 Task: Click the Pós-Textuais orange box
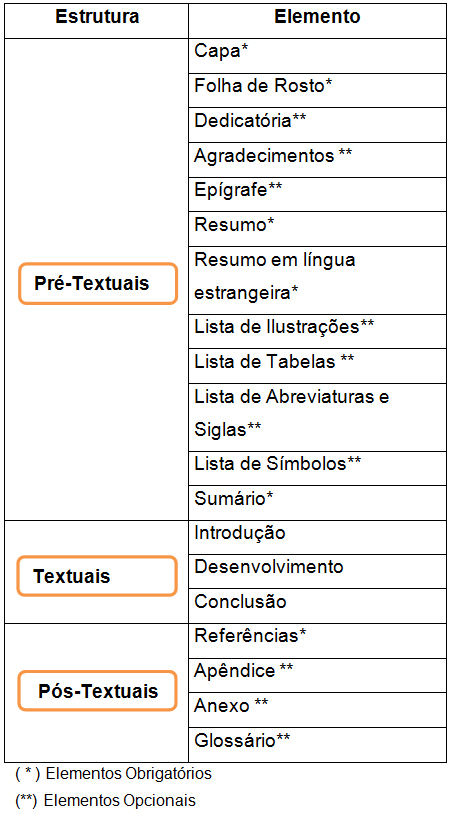97,691
